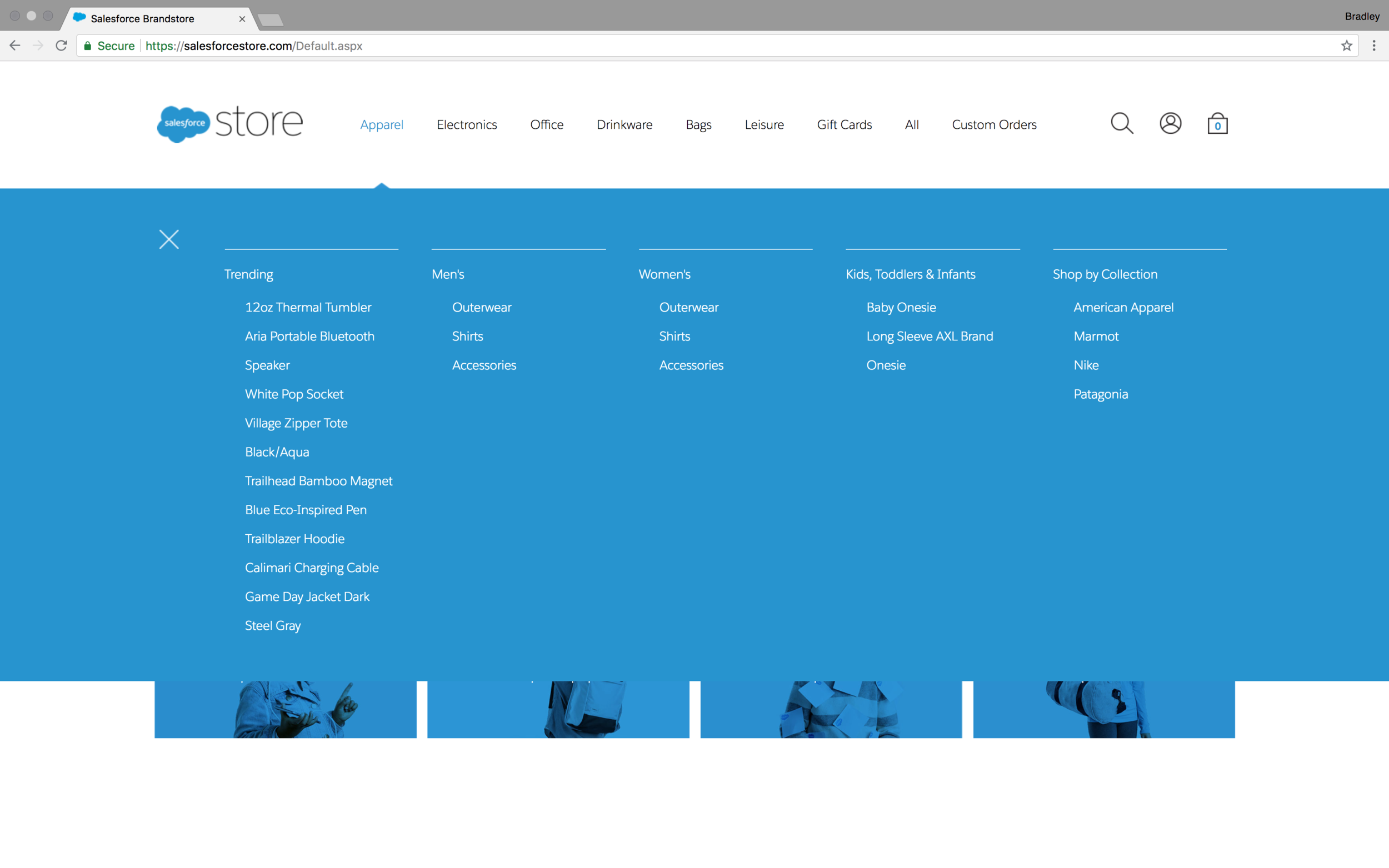The image size is (1389, 868).
Task: Select Blue Eco-Inspired Pen
Action: tap(306, 510)
